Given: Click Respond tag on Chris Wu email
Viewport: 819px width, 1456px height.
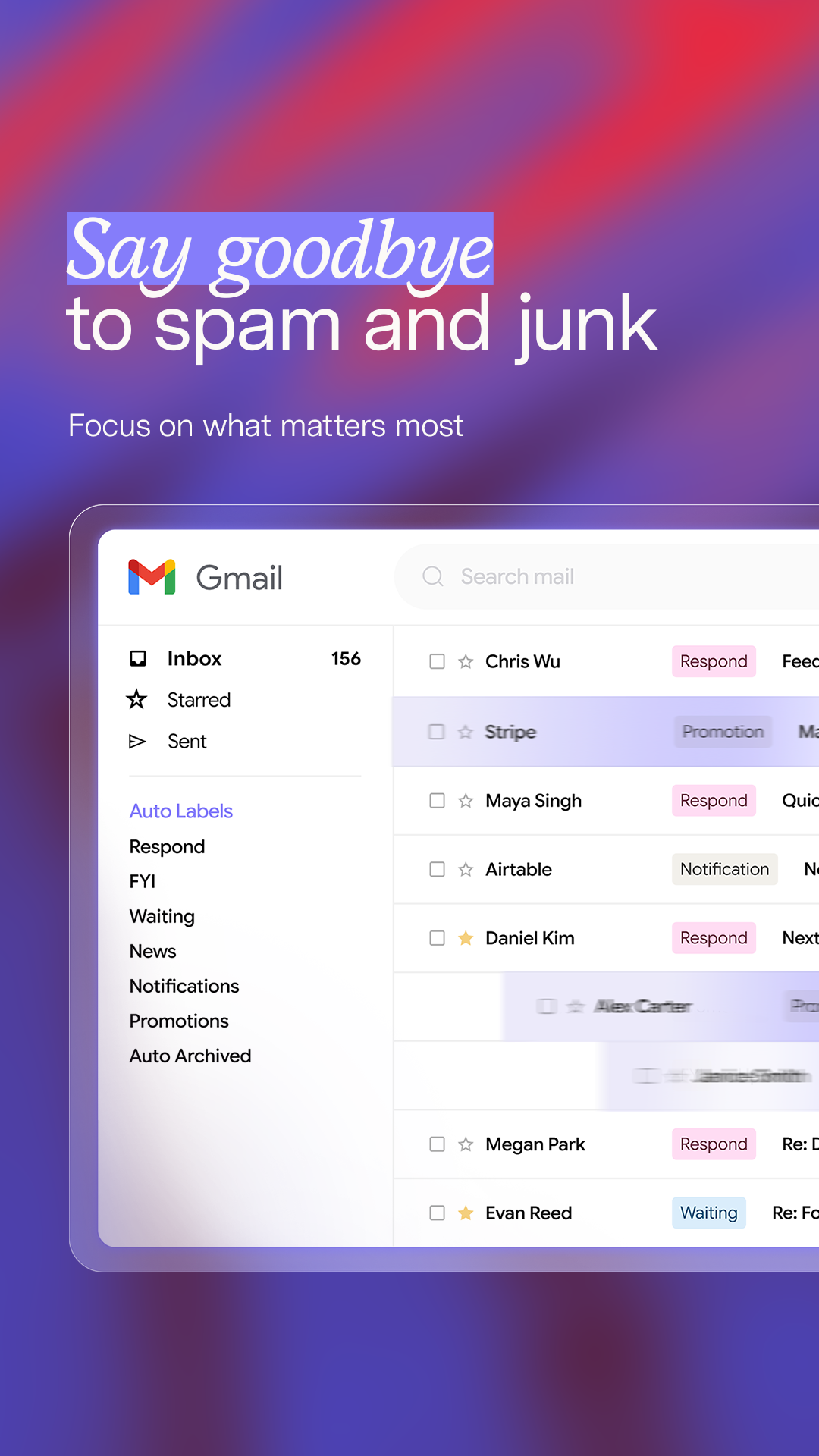Looking at the screenshot, I should coord(714,661).
